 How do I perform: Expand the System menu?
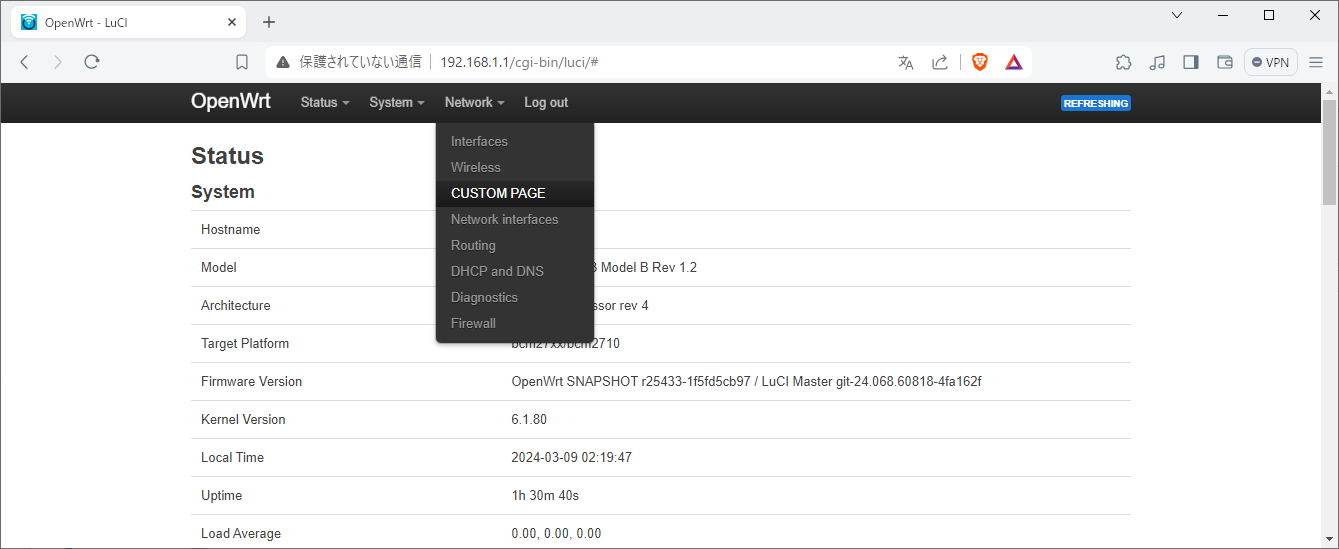pos(397,103)
